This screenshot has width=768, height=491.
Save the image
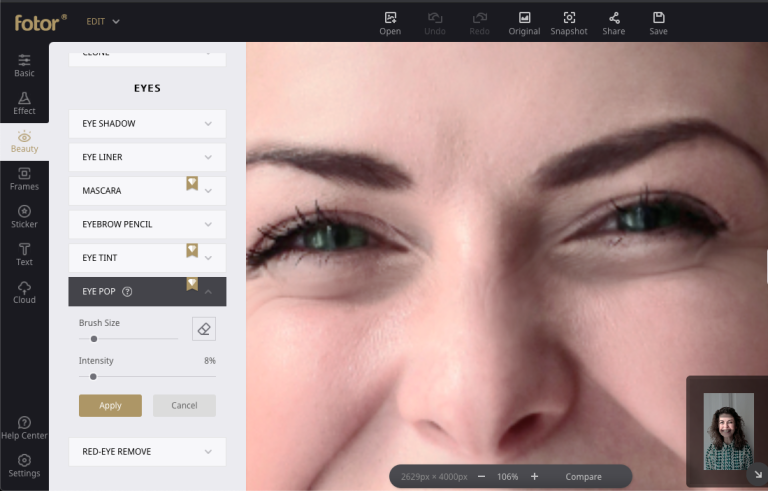click(x=658, y=23)
